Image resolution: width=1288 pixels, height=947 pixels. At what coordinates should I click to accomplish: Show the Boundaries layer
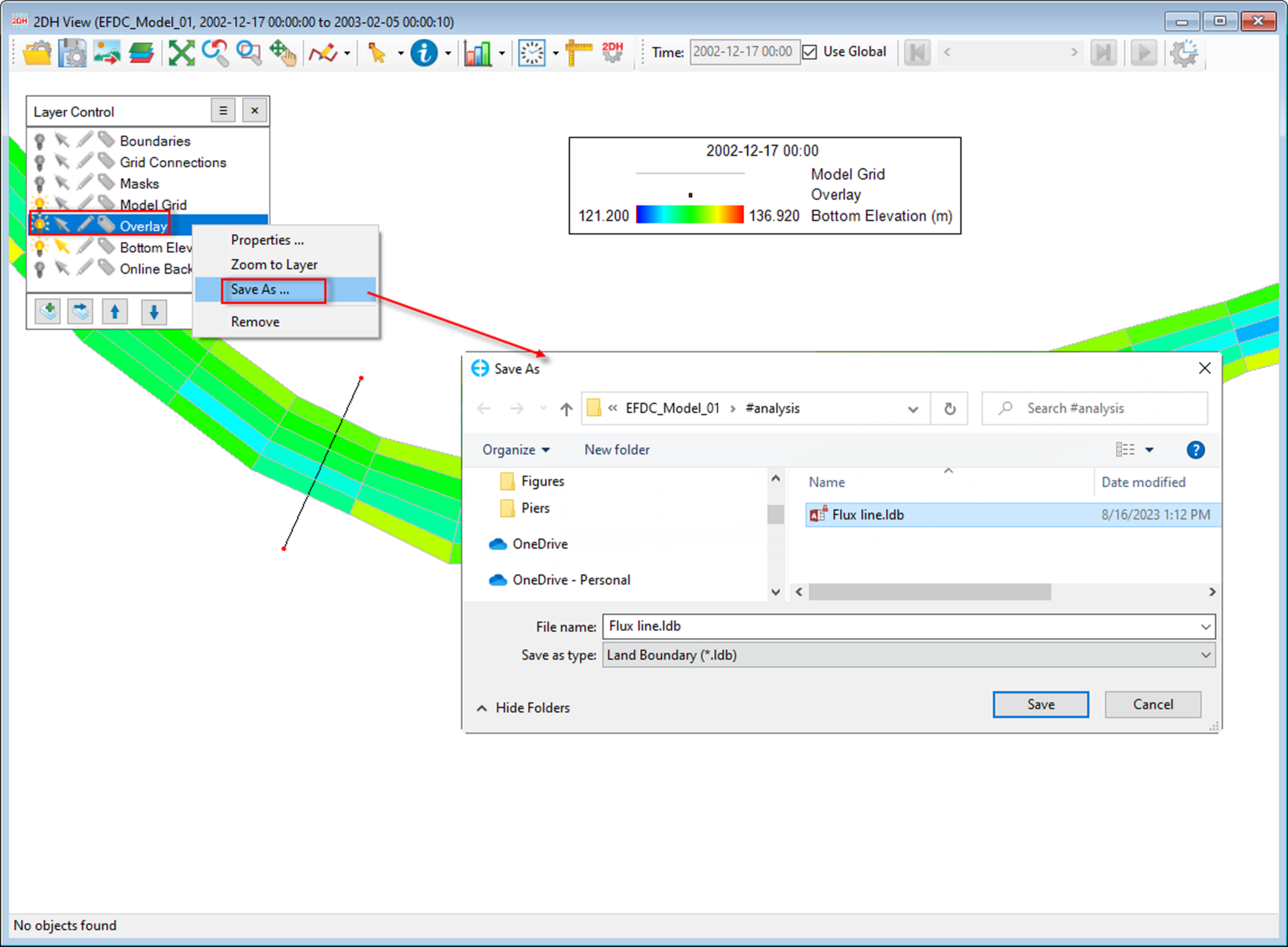tap(39, 140)
